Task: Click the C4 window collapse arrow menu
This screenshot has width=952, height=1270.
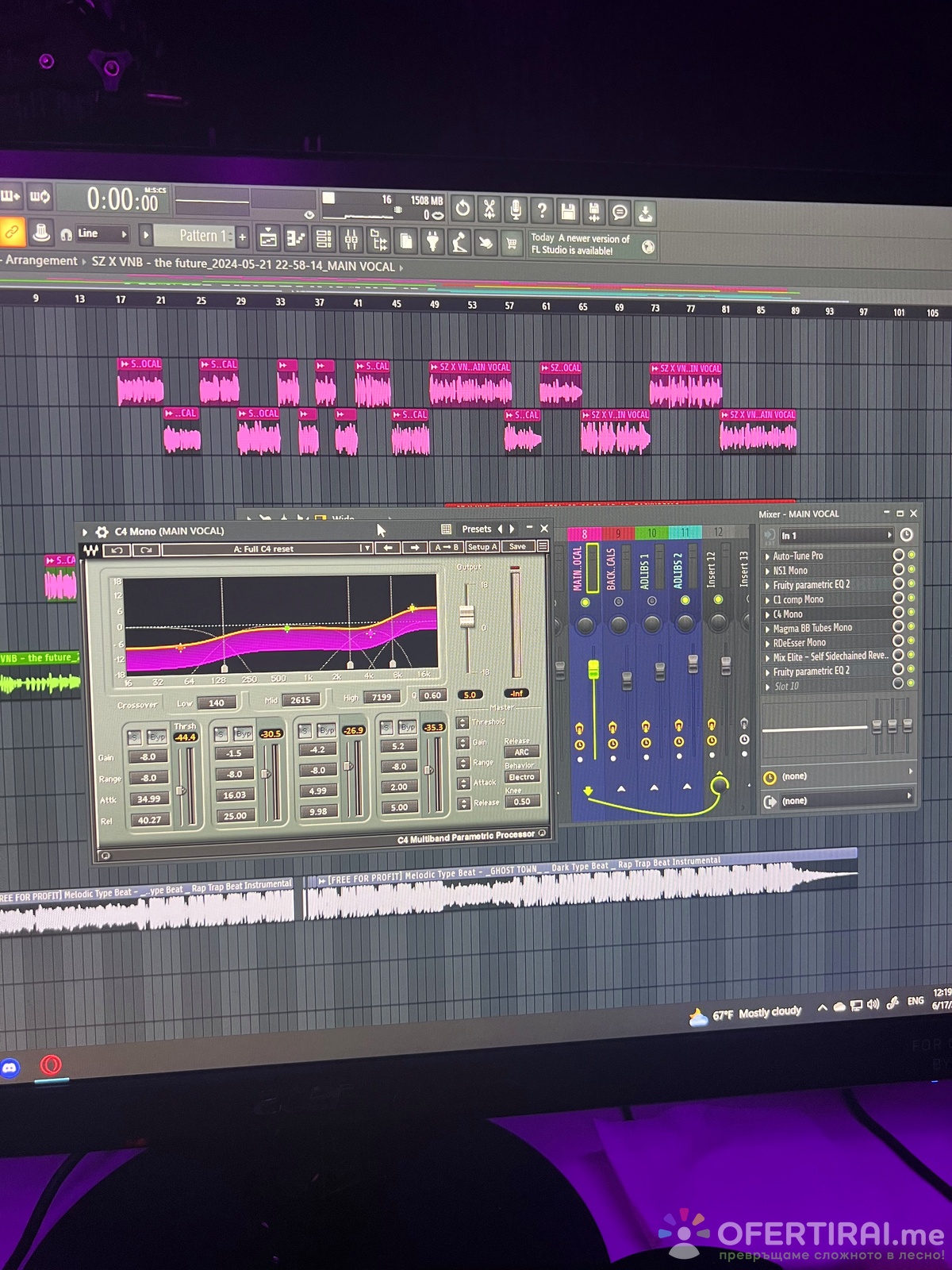Action: click(x=85, y=532)
